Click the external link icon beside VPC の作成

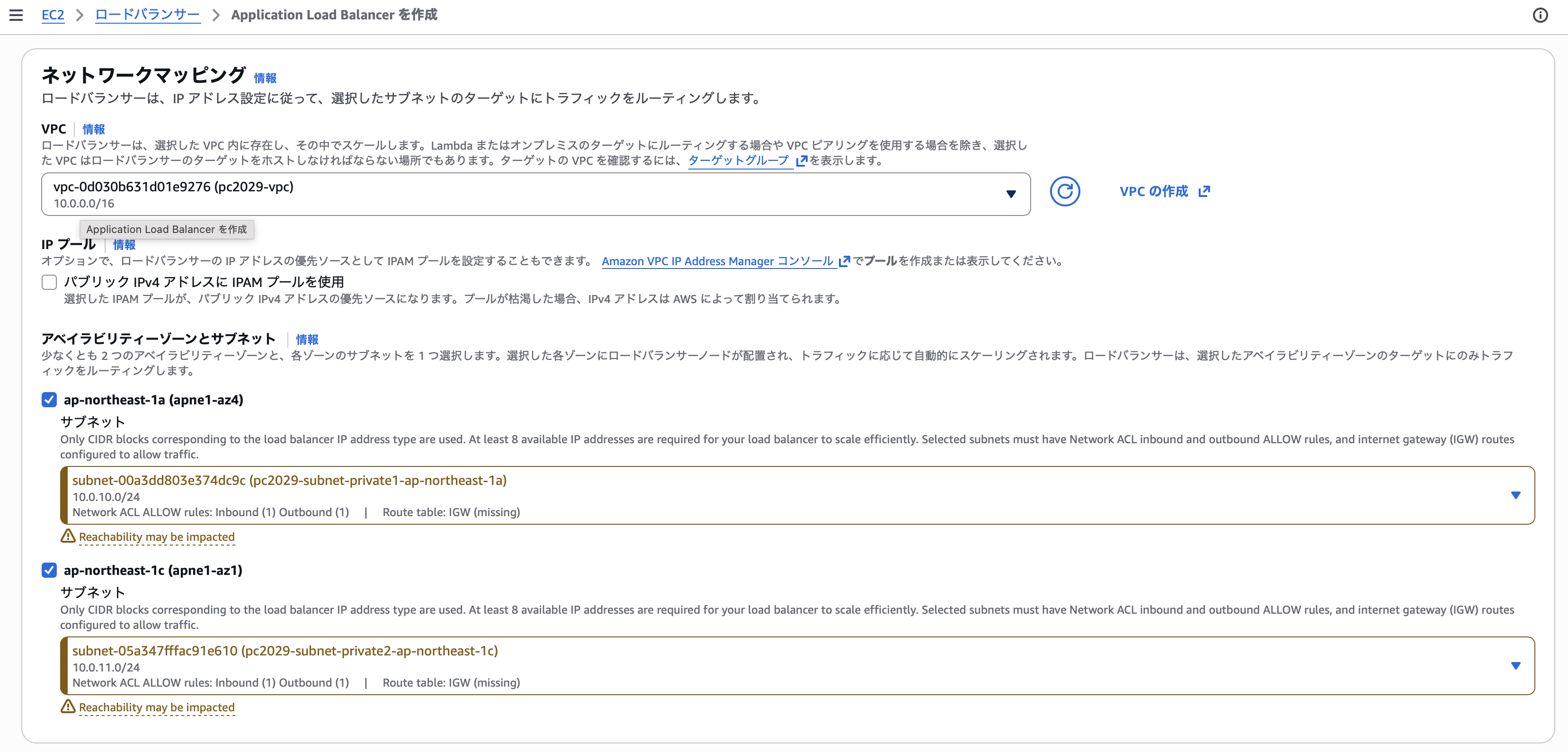click(x=1204, y=192)
